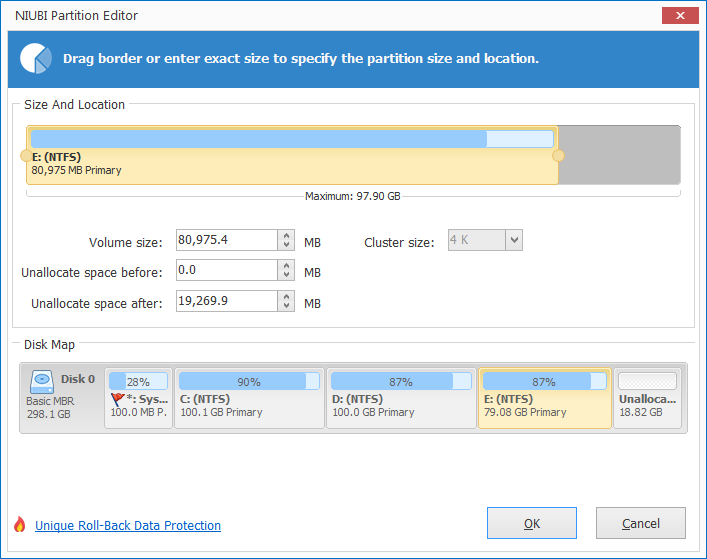Increase Unallocate space before value
The image size is (707, 559).
tap(286, 266)
